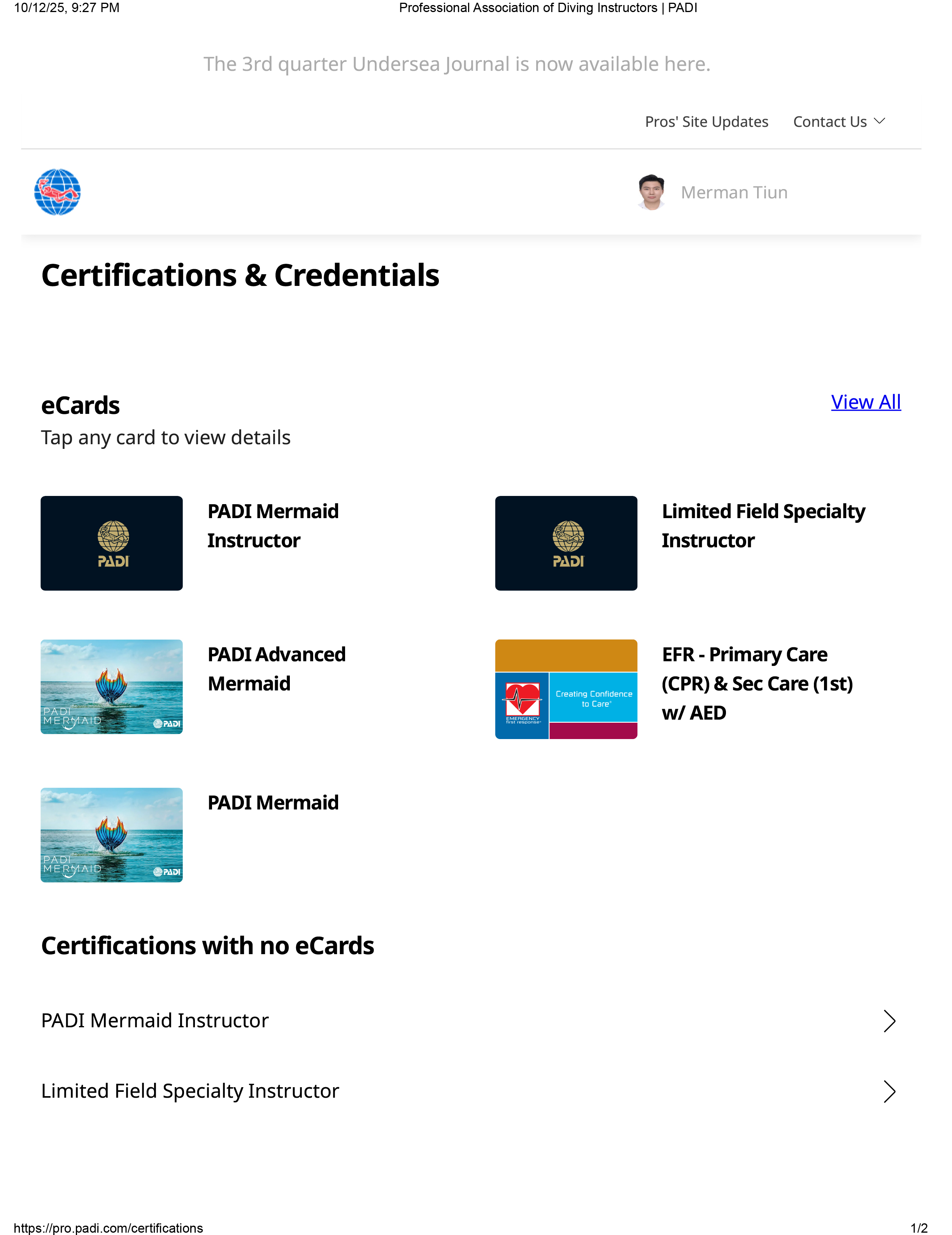Select the PADI Mermaid Instructor list row
The width and height of the screenshot is (952, 1235).
point(155,1021)
